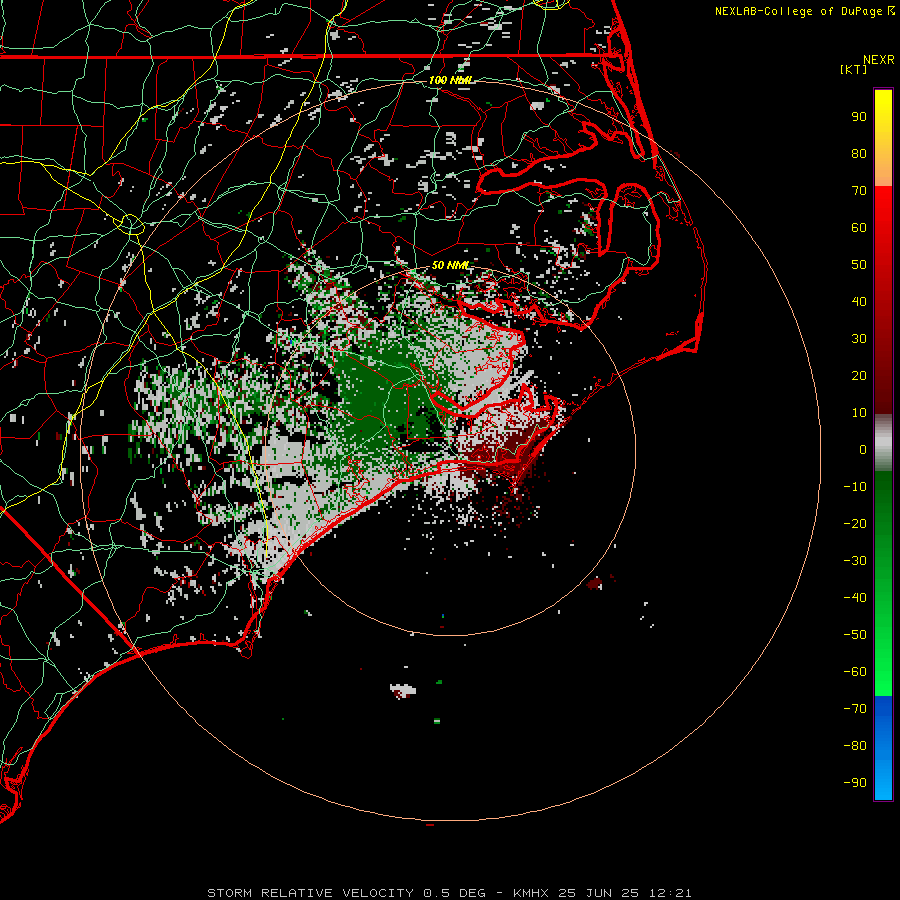Select the -80 value on velocity scale

(x=855, y=746)
